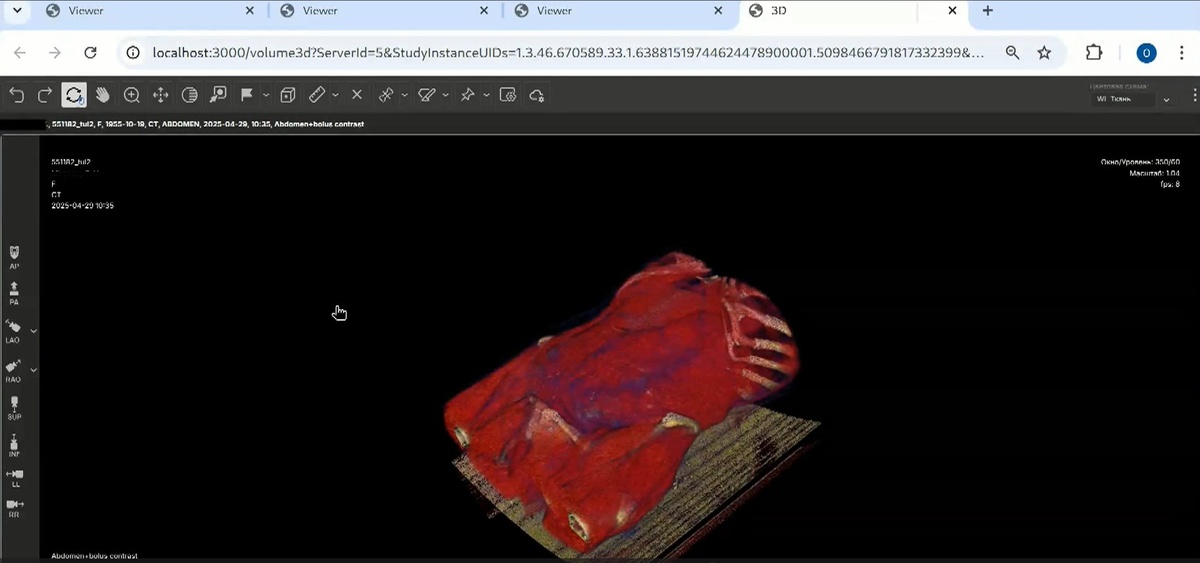Click the 'Abdomen+bolus contrast' label at viewport bottom
1200x563 pixels.
94,555
